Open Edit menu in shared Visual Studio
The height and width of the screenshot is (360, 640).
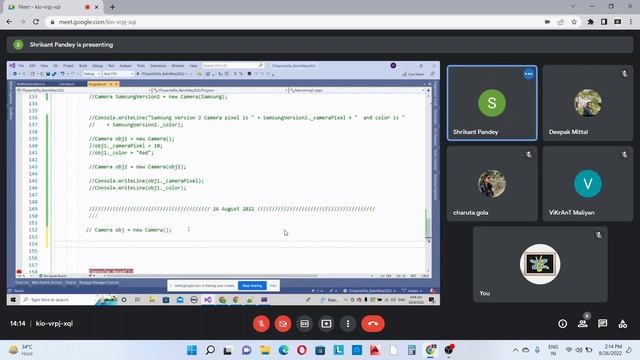[x=32, y=66]
